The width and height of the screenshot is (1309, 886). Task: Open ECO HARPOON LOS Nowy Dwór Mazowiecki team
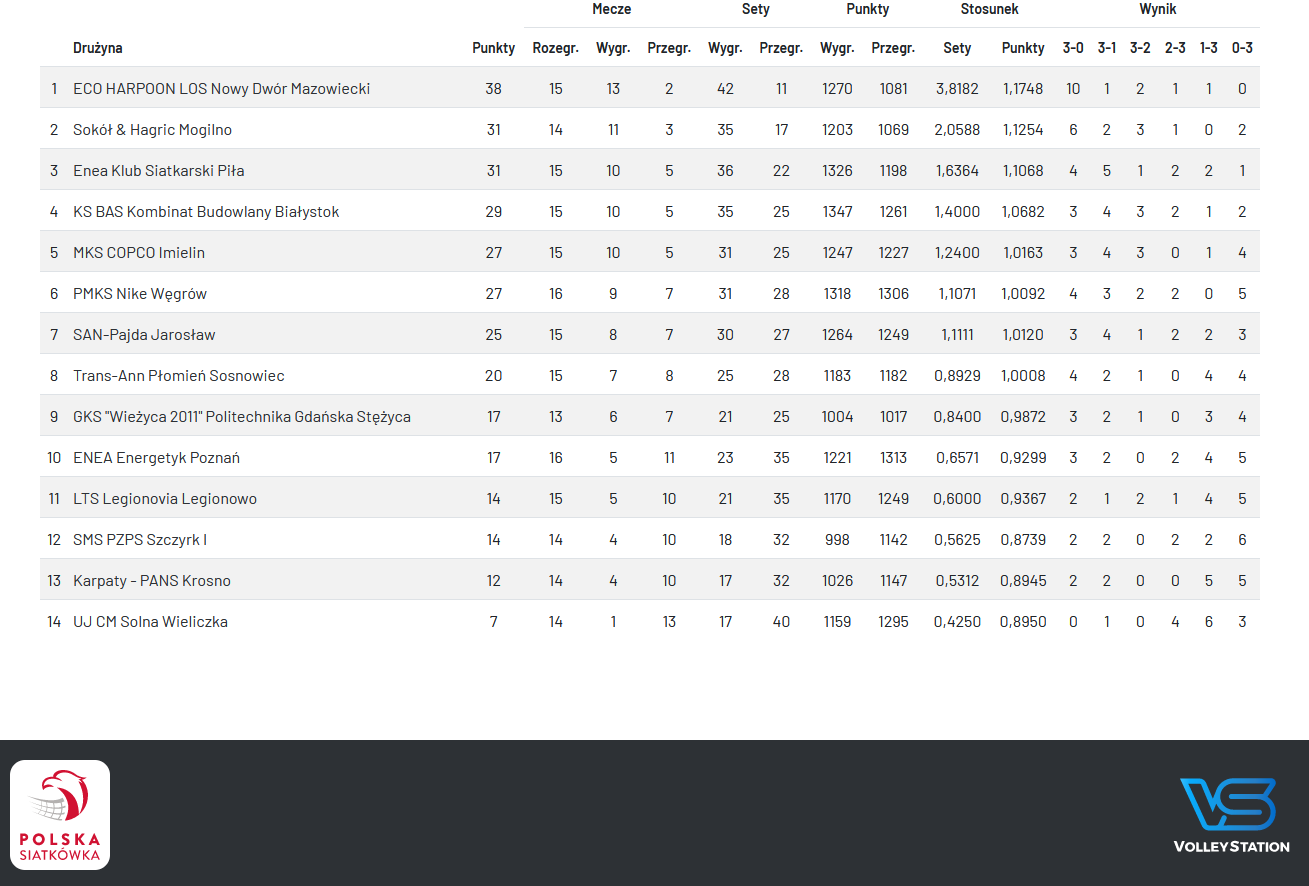[x=221, y=89]
